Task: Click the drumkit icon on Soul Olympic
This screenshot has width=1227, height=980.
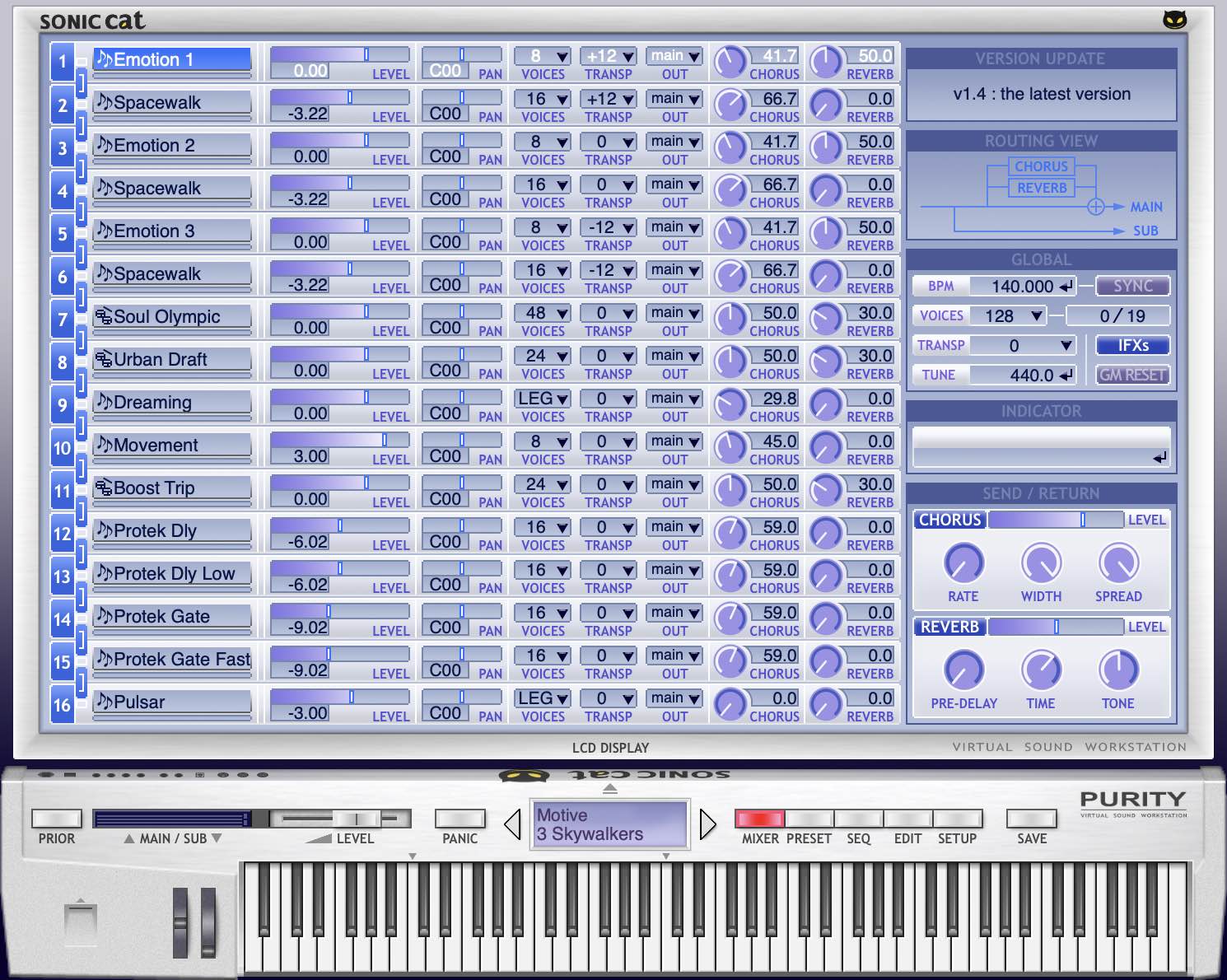Action: click(x=105, y=315)
